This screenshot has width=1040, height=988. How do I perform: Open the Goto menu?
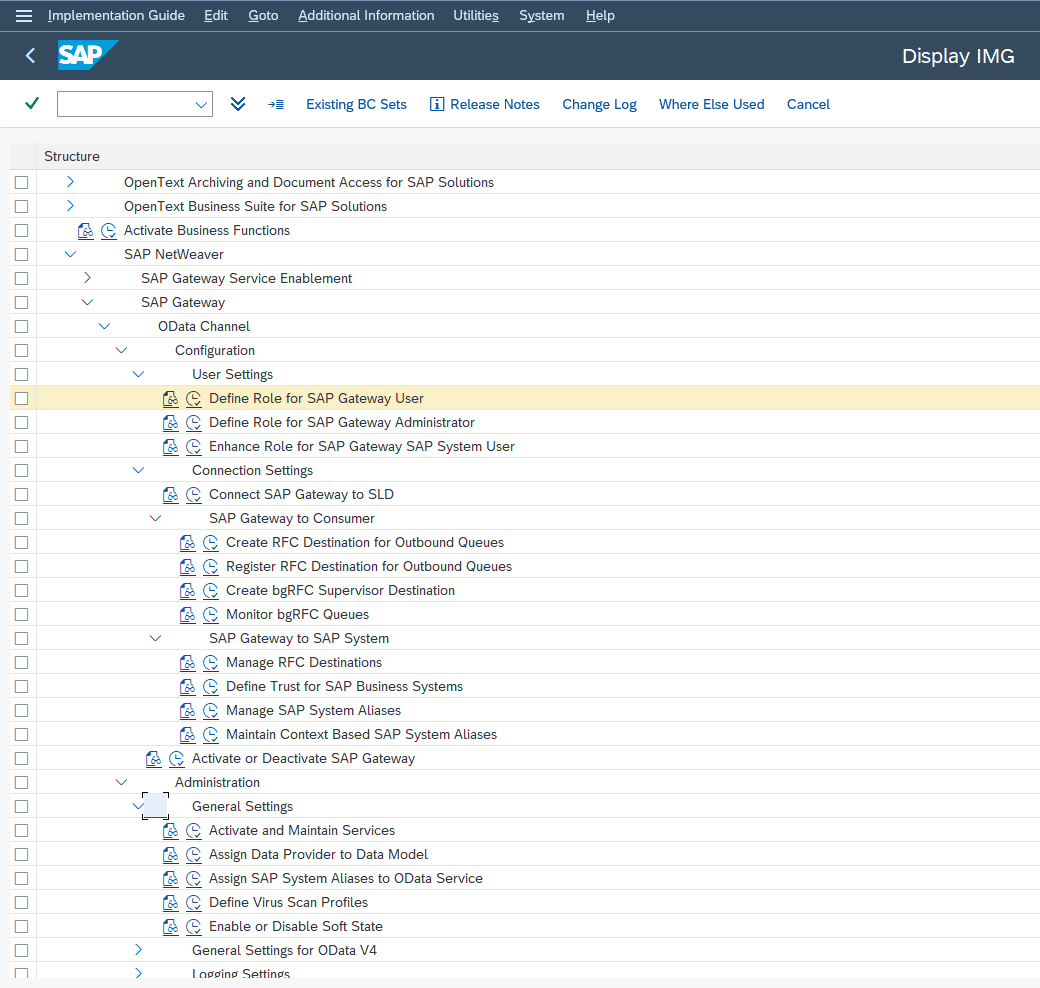pos(263,15)
